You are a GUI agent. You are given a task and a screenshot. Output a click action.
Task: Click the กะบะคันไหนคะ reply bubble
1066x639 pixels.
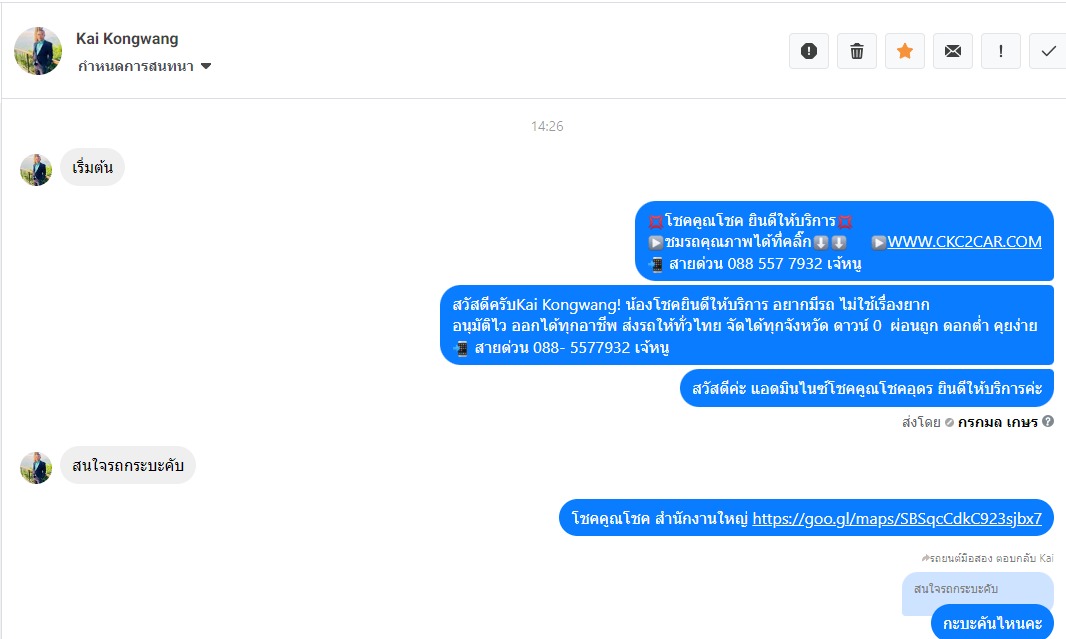(993, 622)
